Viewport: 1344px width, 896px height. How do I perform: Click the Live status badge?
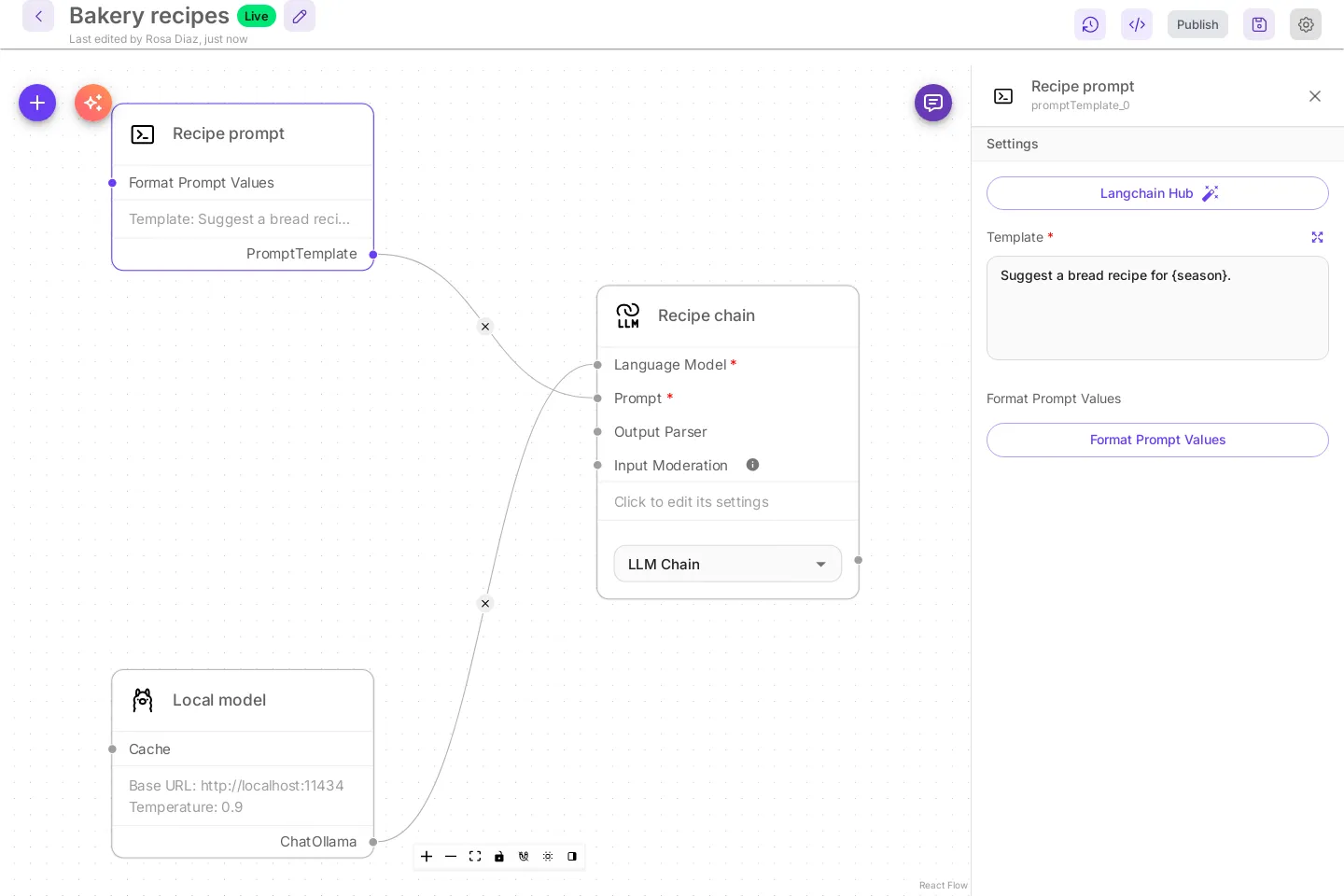(x=257, y=16)
